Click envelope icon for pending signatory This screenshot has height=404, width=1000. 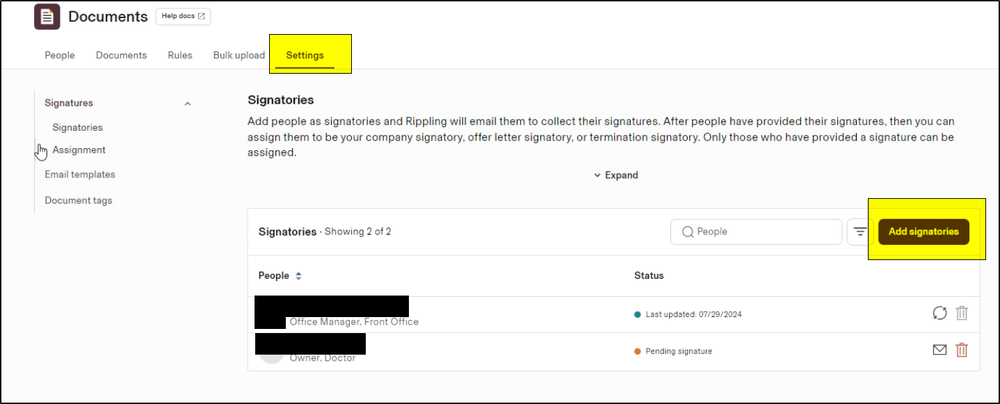click(939, 350)
